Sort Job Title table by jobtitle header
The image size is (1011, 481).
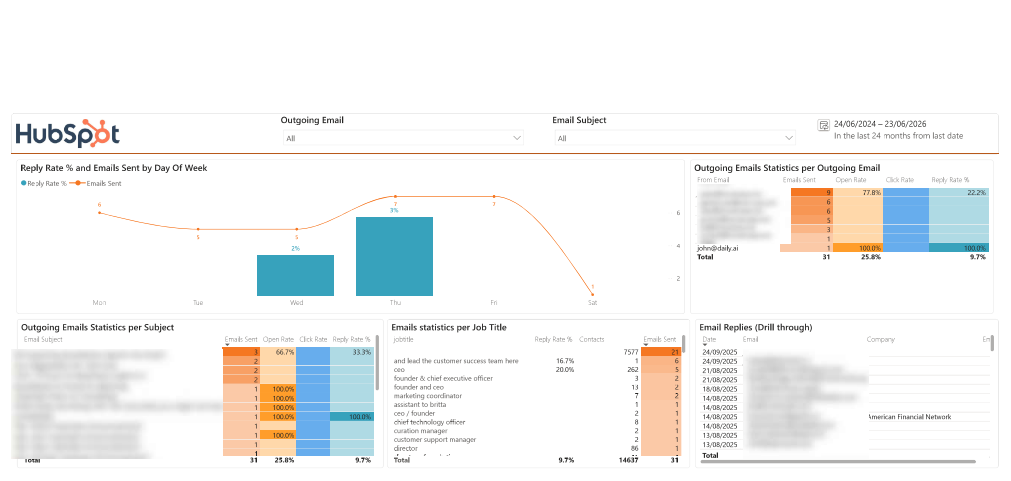click(x=403, y=339)
